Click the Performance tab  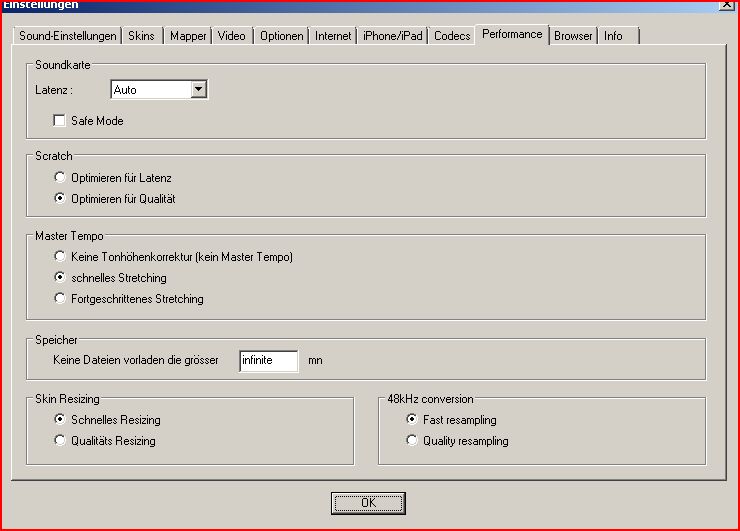pyautogui.click(x=512, y=34)
